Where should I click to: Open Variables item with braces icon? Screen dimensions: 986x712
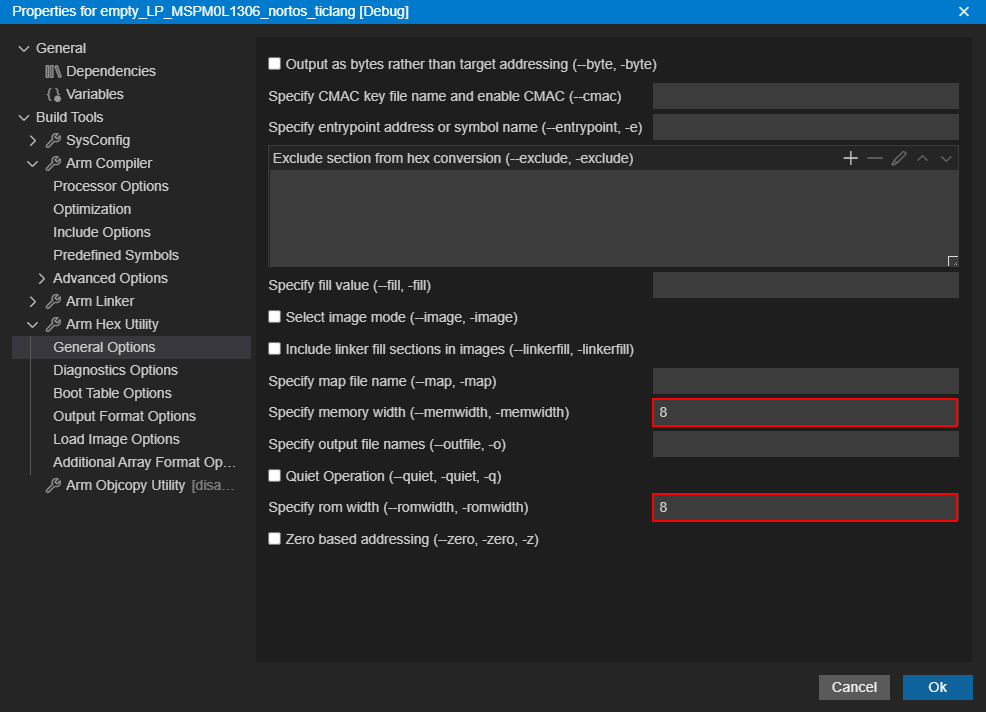click(94, 94)
